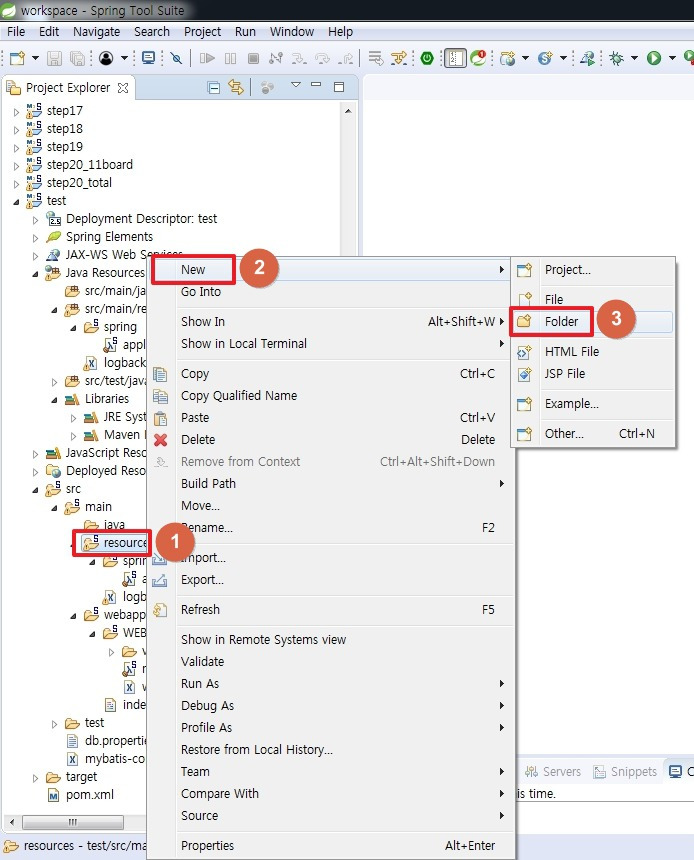Image resolution: width=694 pixels, height=860 pixels.
Task: Expand the step17 project
Action: pyautogui.click(x=16, y=112)
